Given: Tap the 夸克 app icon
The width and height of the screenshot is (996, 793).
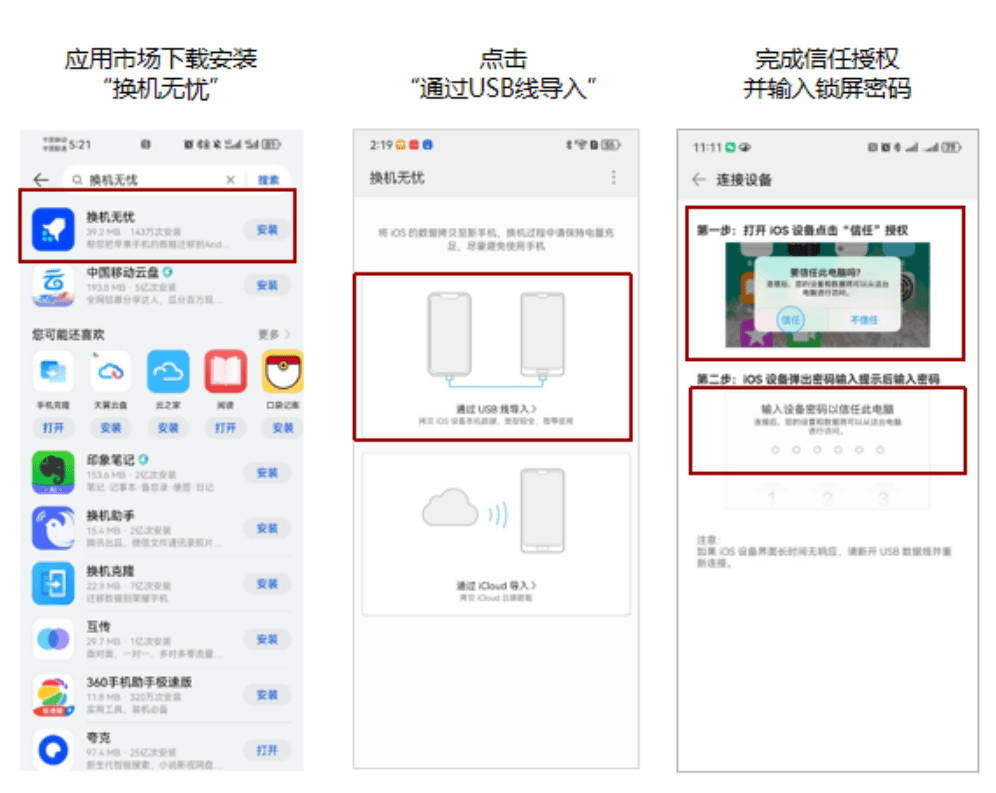Looking at the screenshot, I should [x=53, y=750].
